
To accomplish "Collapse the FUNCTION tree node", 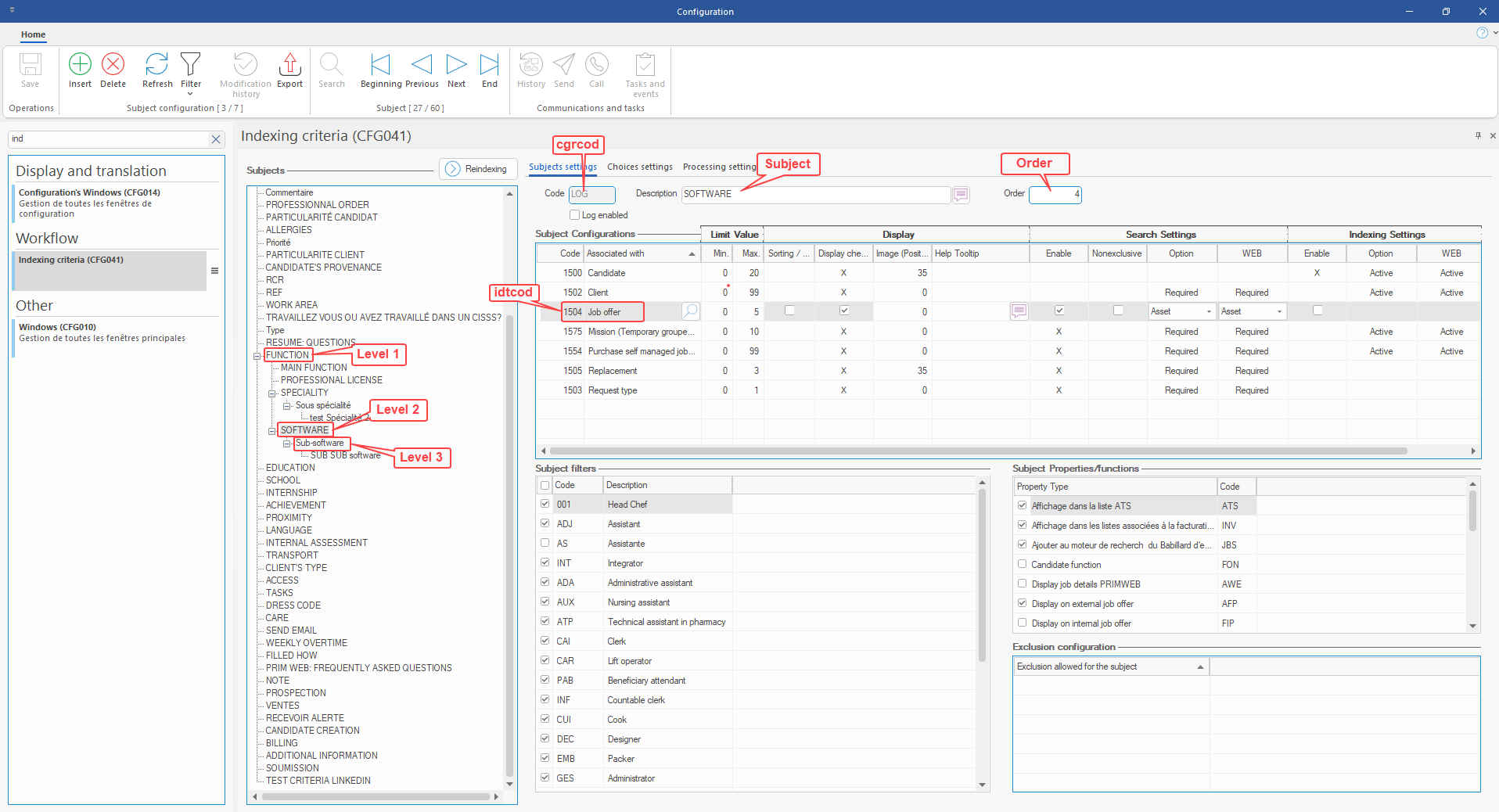I will [x=257, y=356].
